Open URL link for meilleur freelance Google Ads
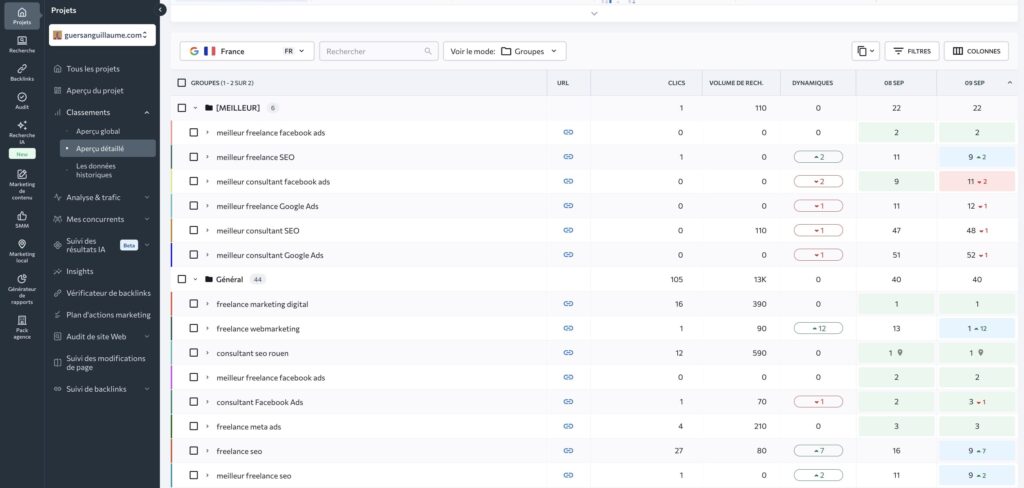This screenshot has width=1024, height=488. pyautogui.click(x=568, y=206)
